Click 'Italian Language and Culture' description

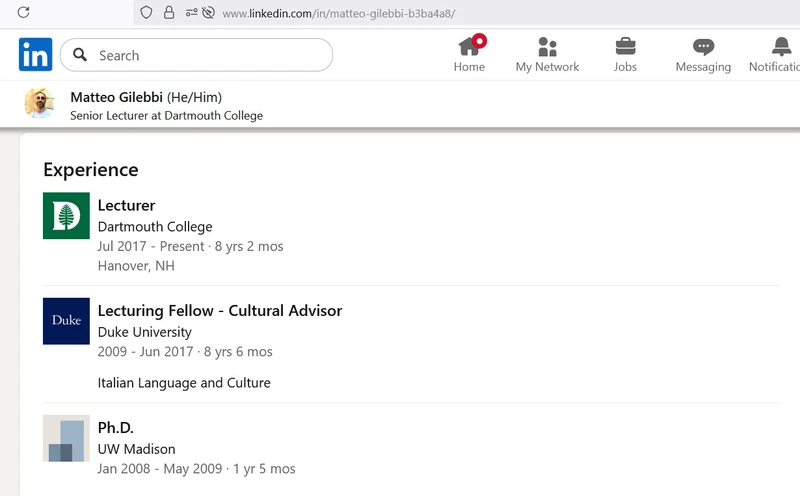[x=184, y=383]
